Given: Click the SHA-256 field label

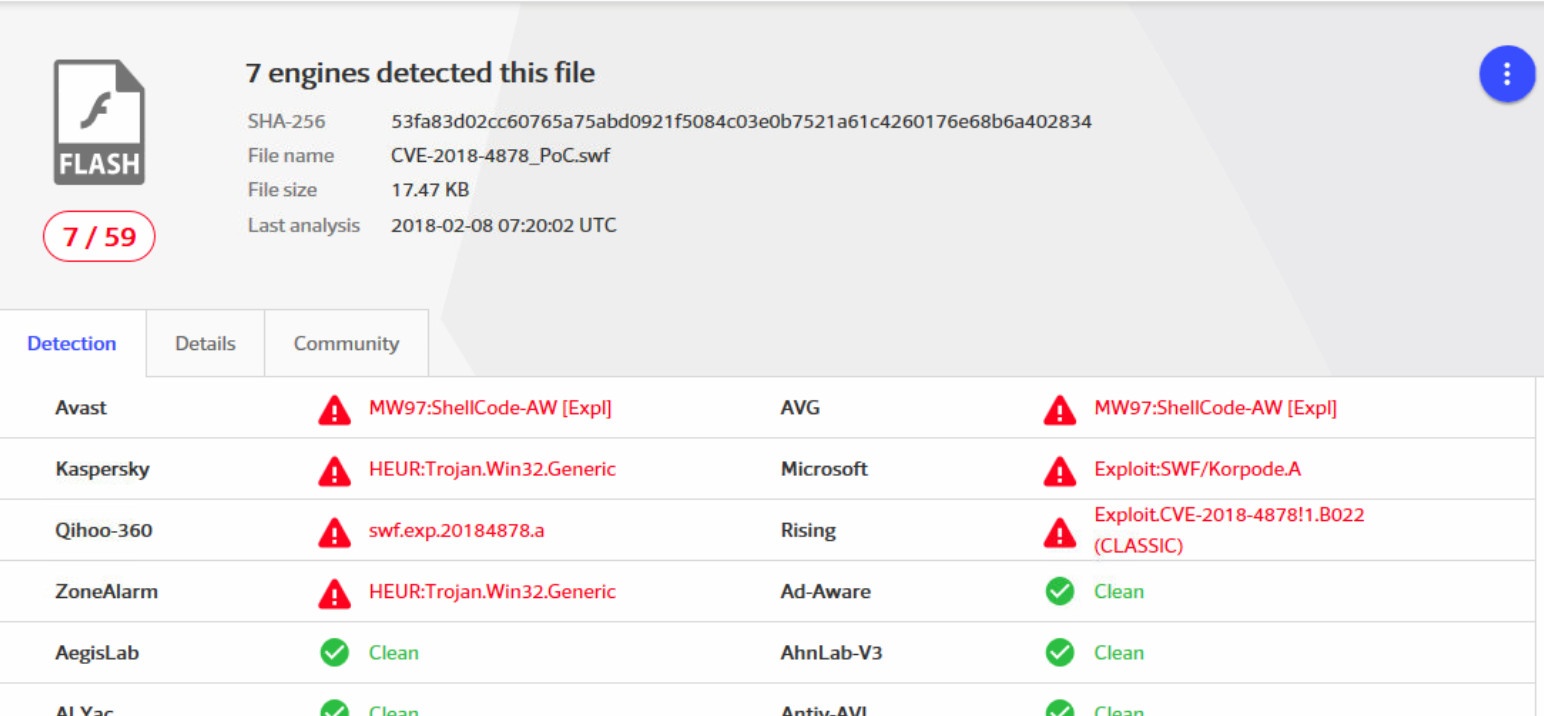Looking at the screenshot, I should (287, 122).
